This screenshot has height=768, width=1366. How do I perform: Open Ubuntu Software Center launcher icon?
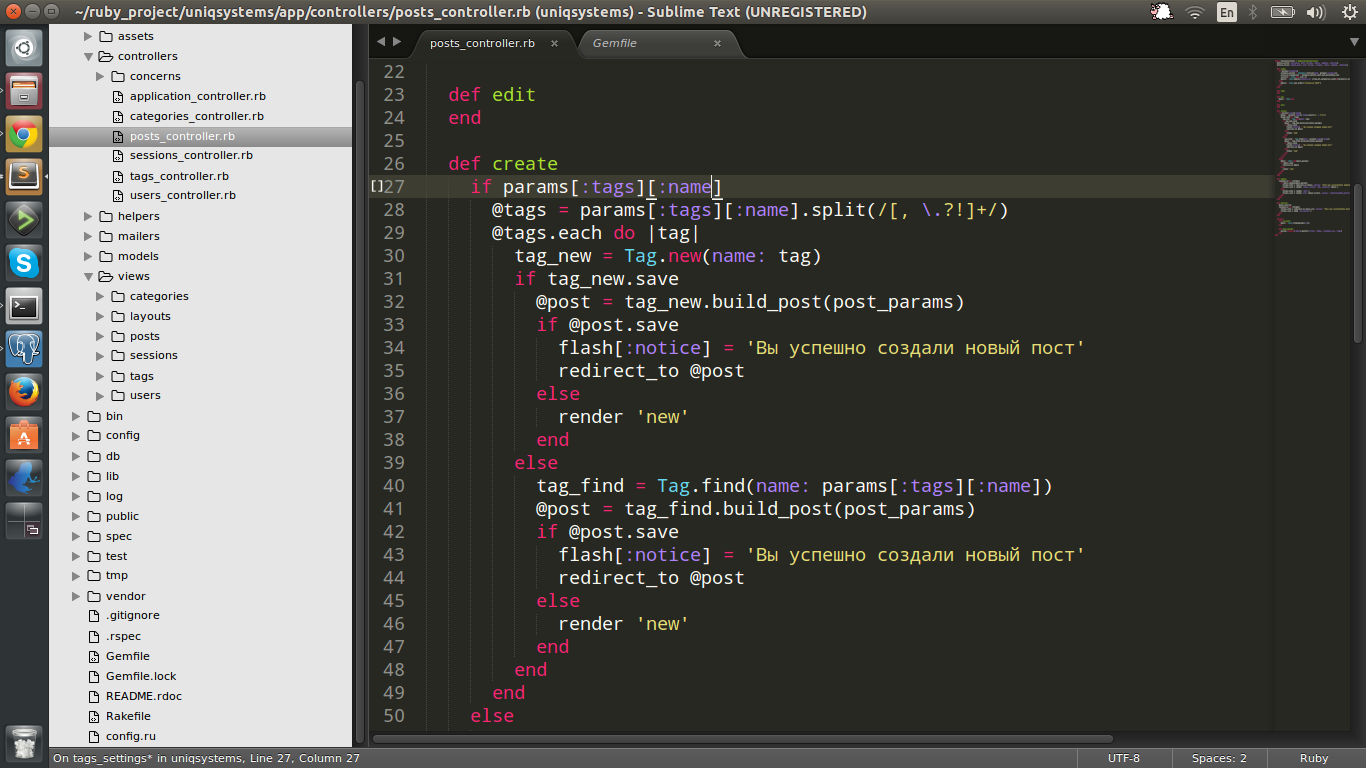coord(24,435)
